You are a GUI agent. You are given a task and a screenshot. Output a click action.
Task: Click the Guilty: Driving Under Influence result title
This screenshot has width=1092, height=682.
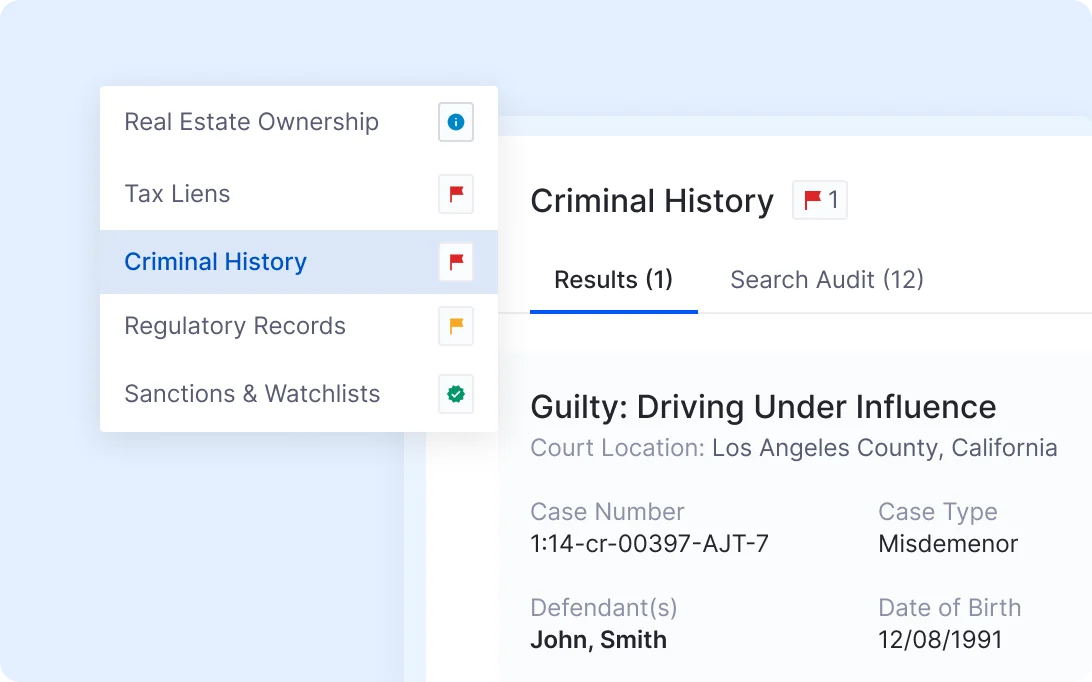pos(763,407)
